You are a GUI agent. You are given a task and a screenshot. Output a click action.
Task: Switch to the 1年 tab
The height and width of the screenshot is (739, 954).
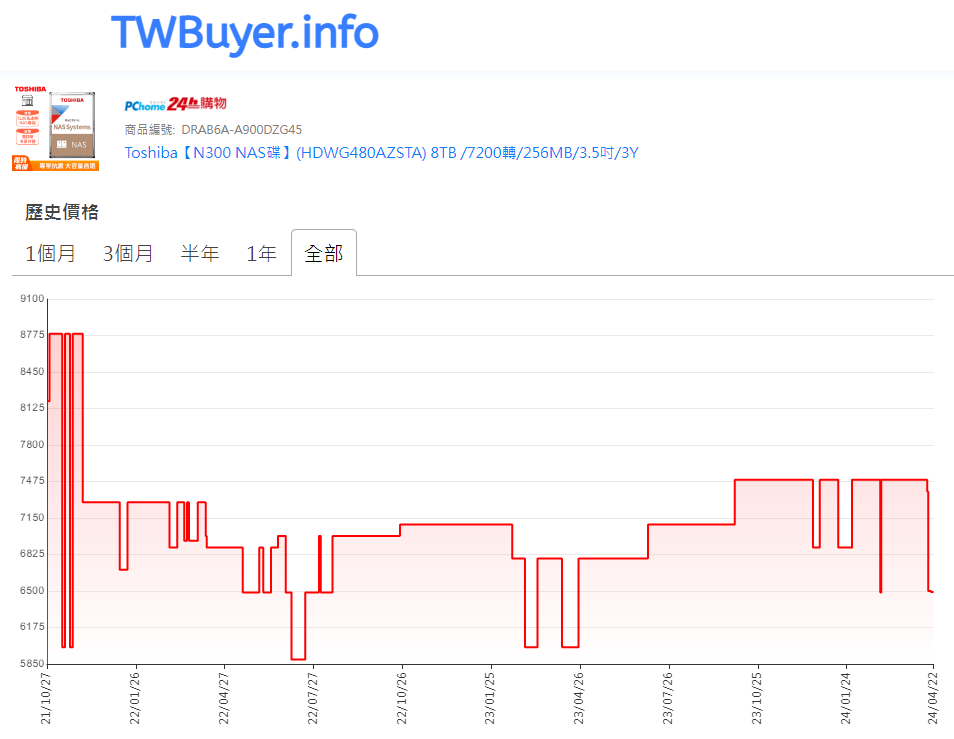point(261,253)
